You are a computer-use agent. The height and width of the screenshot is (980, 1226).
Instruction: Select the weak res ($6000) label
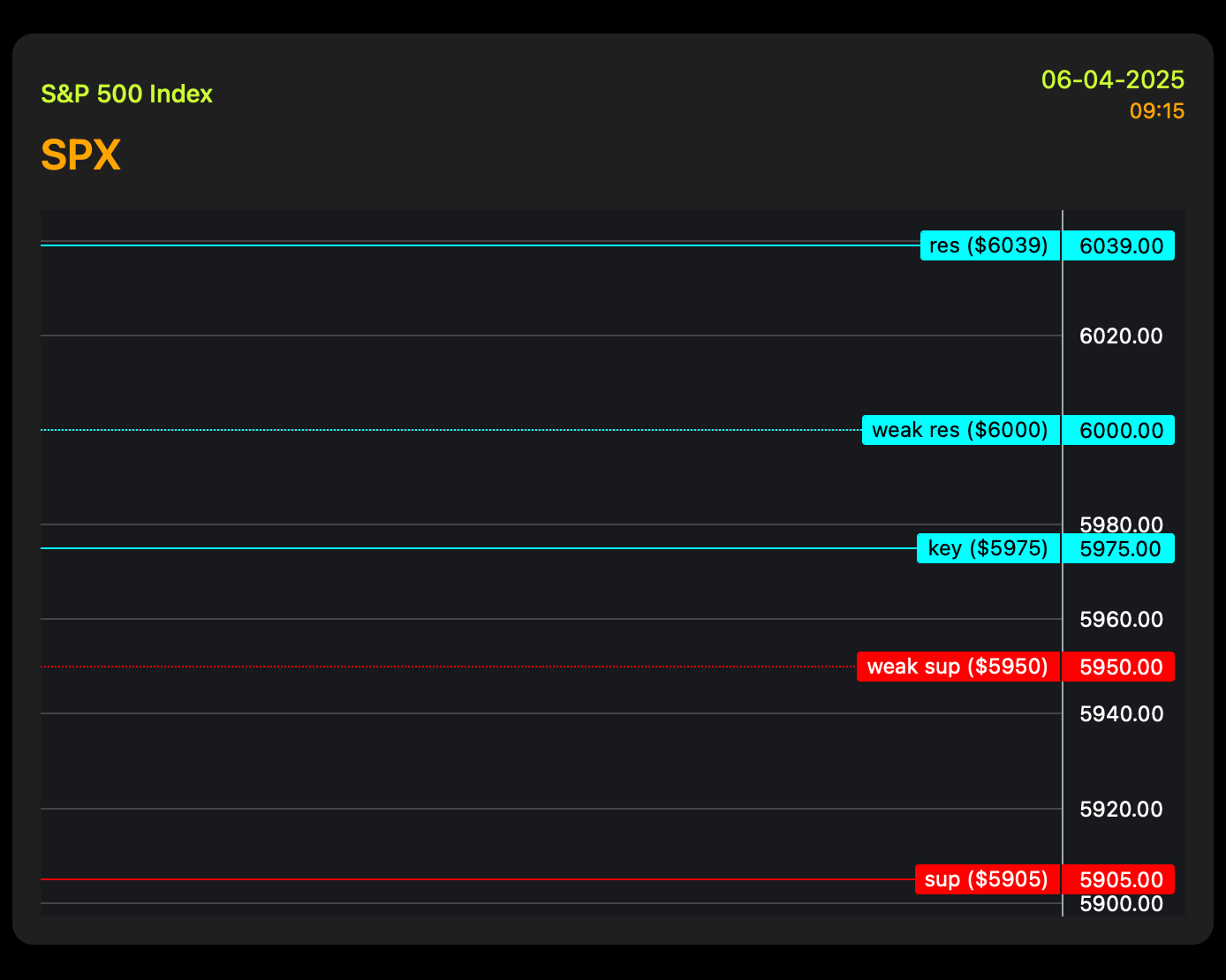[961, 430]
